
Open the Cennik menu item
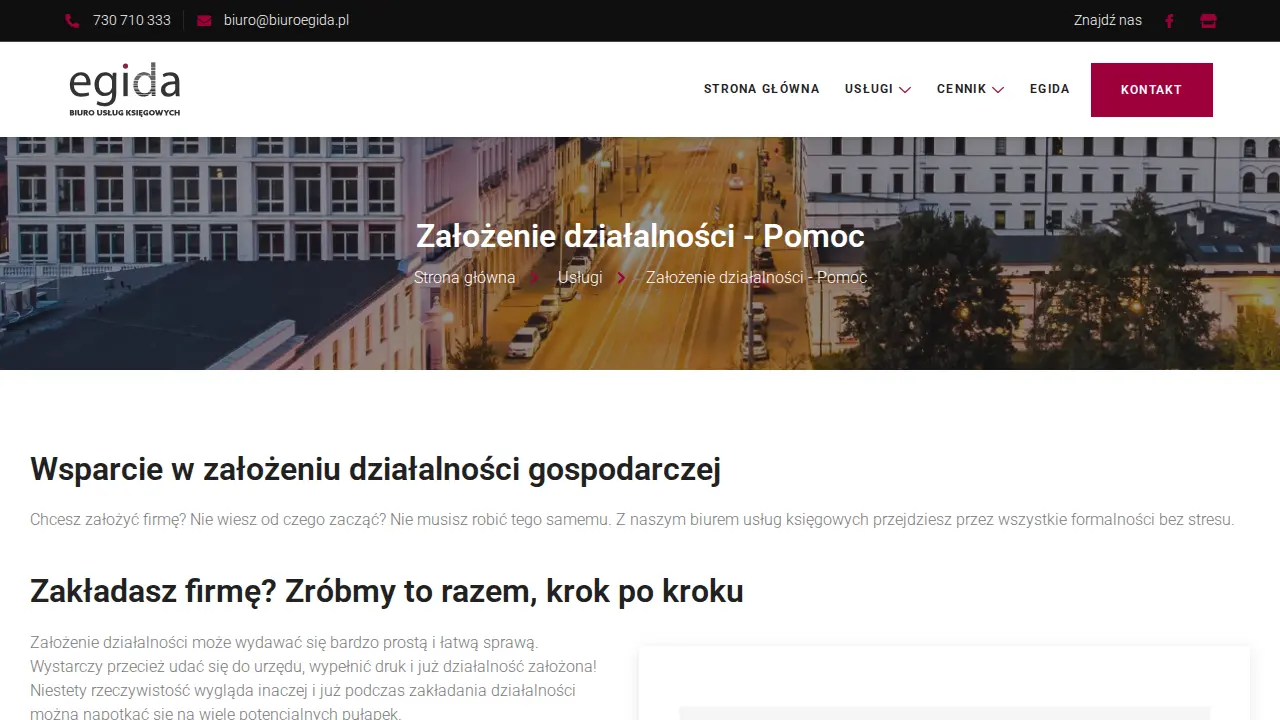pos(962,89)
